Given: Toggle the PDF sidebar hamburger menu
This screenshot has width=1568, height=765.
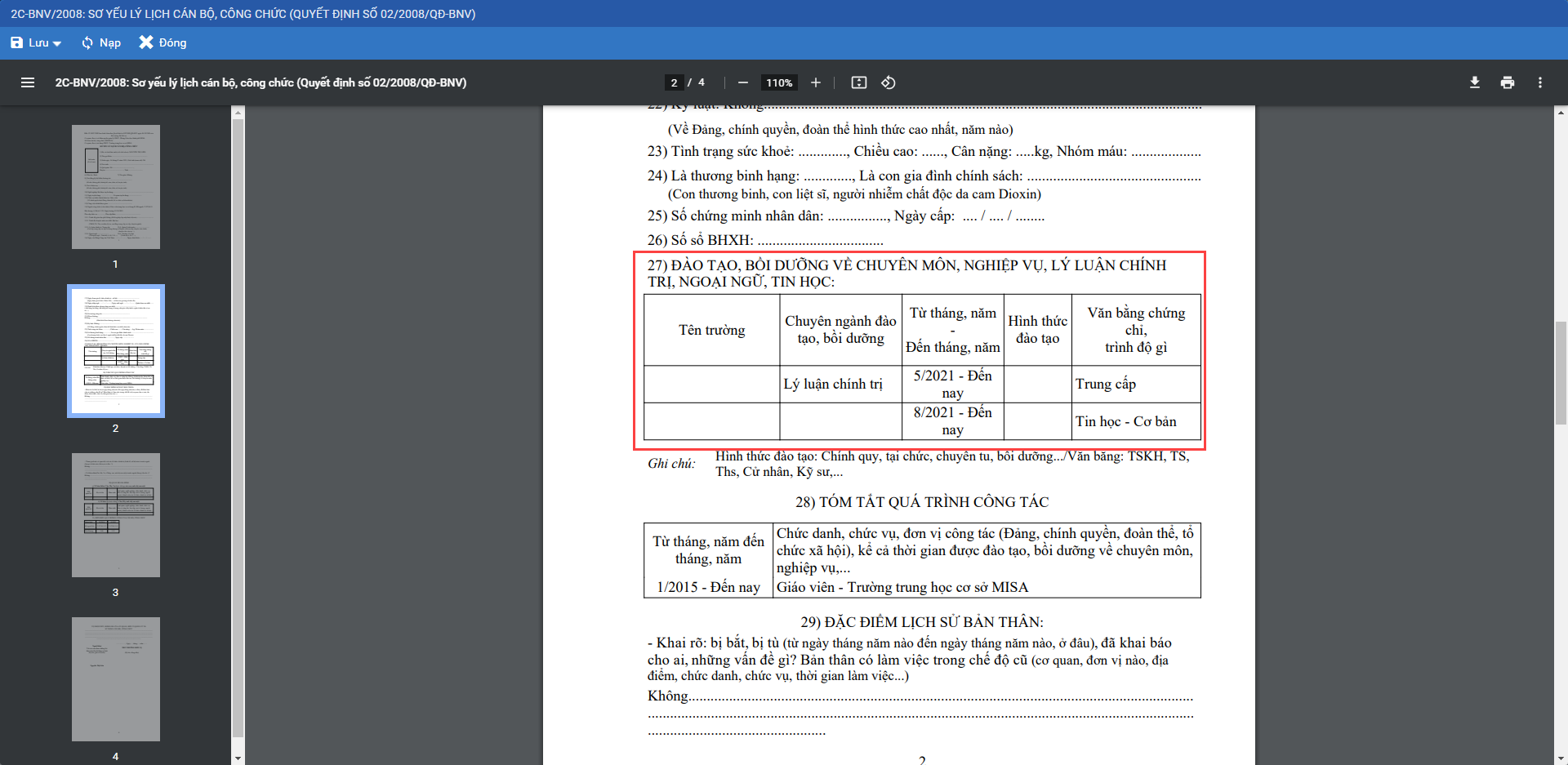Looking at the screenshot, I should point(28,82).
